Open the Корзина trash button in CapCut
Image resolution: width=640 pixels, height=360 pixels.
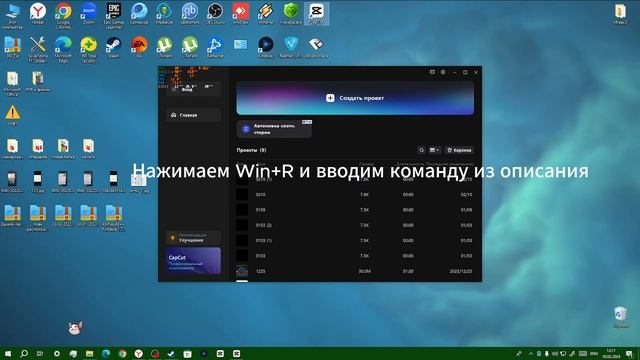[x=459, y=150]
